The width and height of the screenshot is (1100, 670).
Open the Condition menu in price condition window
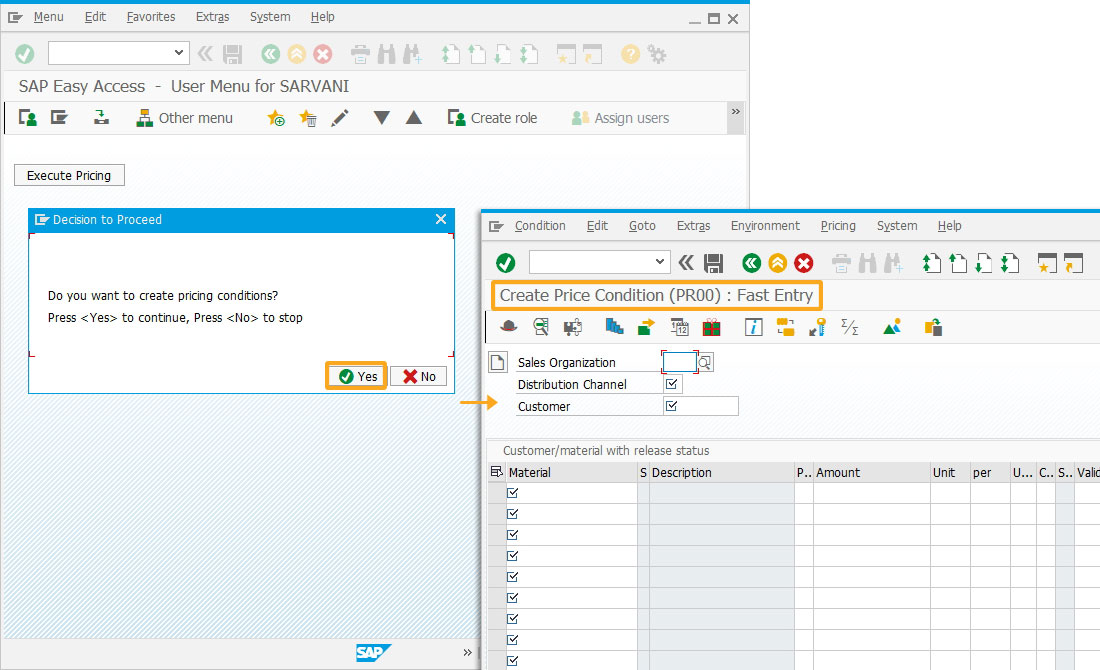coord(539,226)
